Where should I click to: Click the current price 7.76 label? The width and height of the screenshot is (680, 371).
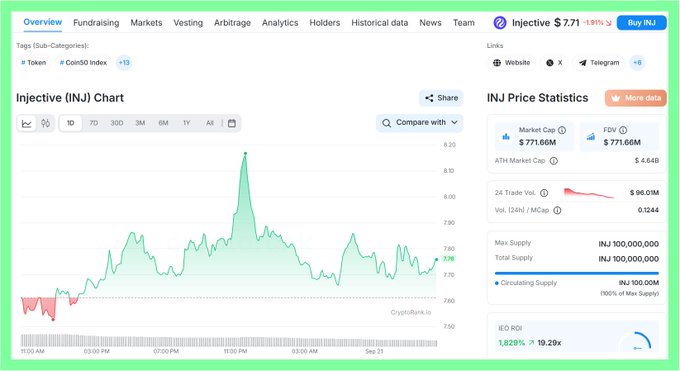click(x=448, y=259)
